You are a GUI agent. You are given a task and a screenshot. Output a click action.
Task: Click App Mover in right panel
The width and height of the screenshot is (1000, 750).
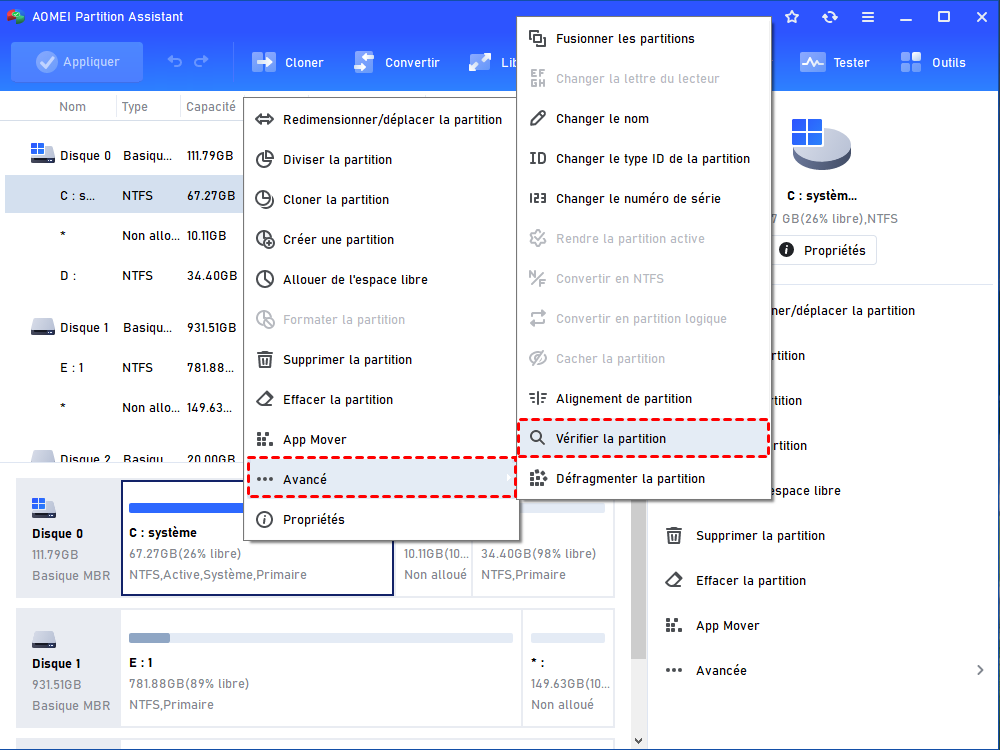(728, 626)
